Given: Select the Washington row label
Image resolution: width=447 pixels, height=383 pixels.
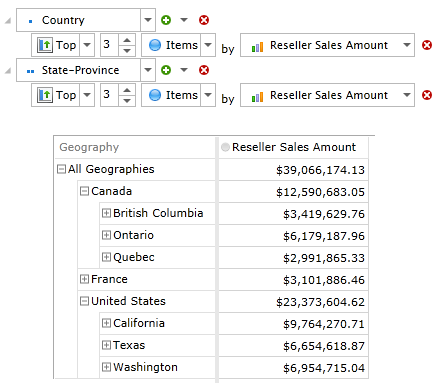Looking at the screenshot, I should 145,367.
